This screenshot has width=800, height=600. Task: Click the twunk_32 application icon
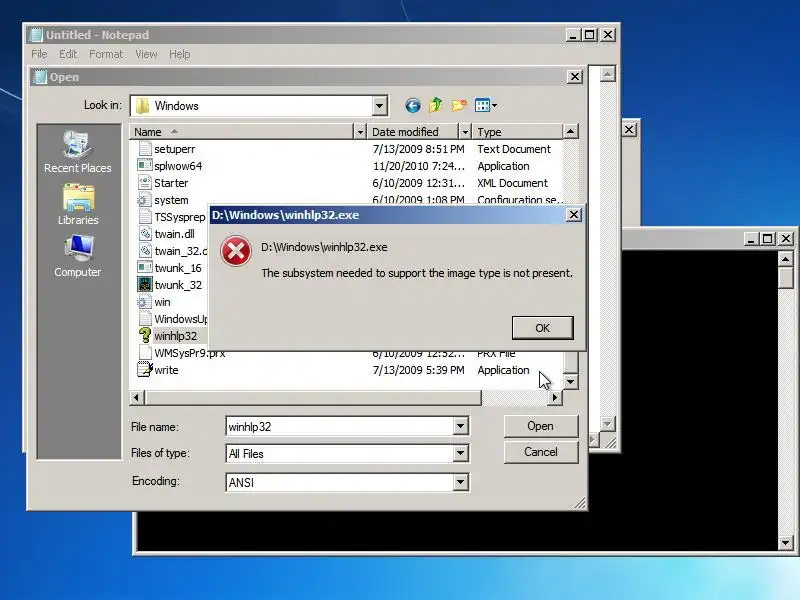tap(145, 284)
